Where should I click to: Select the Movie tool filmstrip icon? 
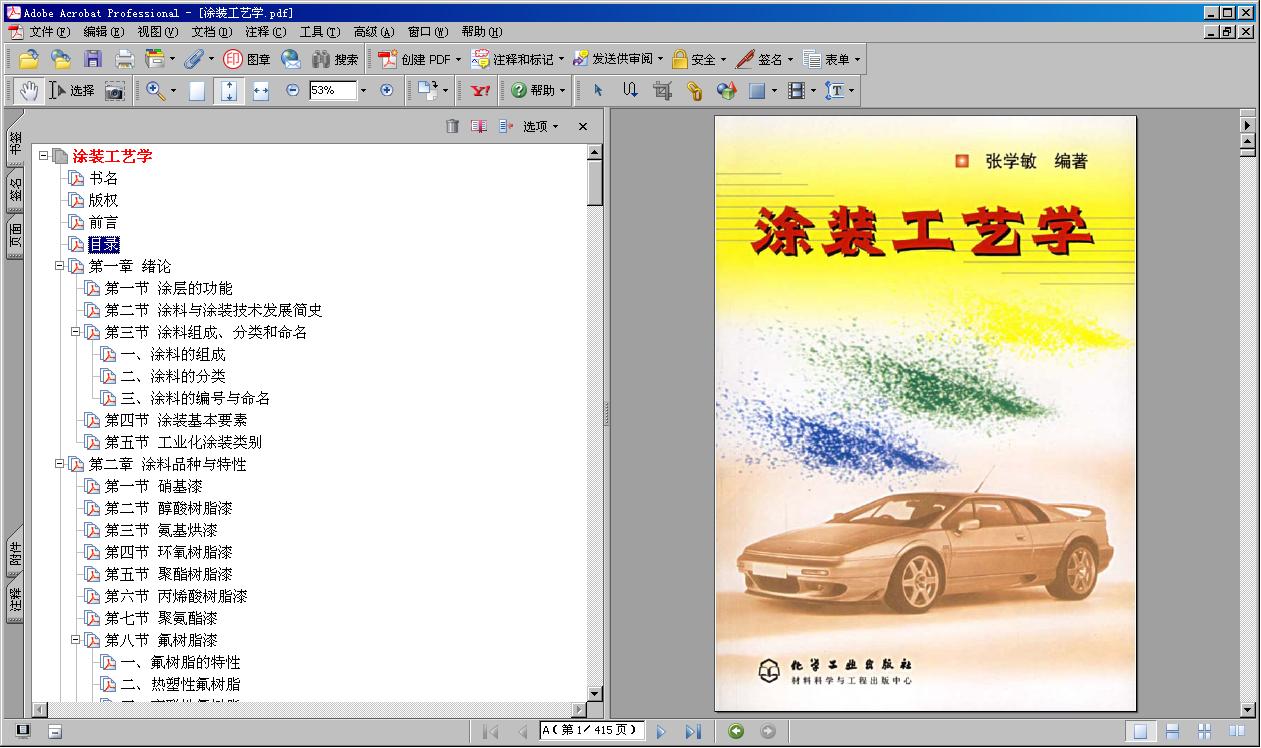[796, 90]
